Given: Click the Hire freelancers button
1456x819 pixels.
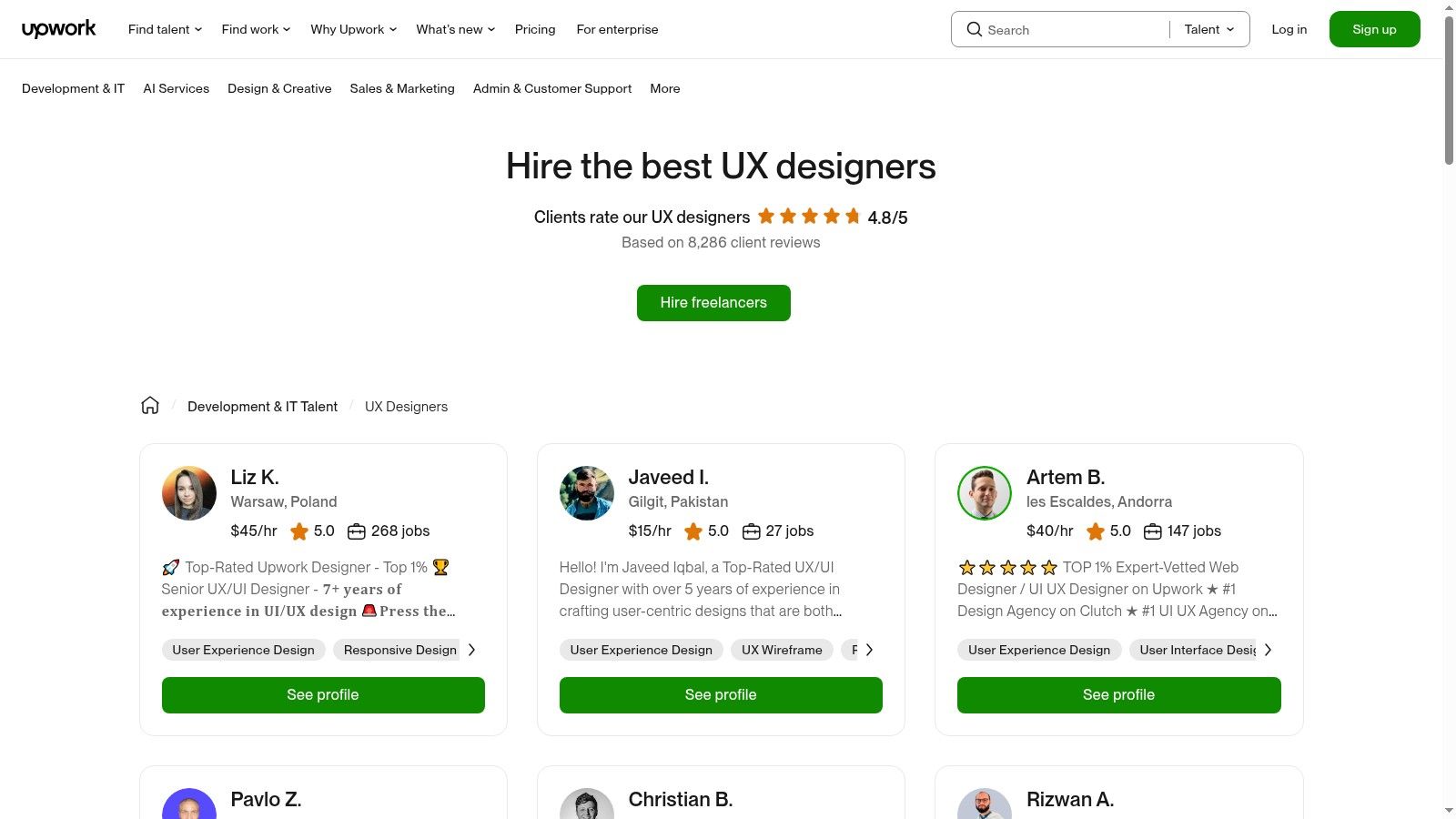Looking at the screenshot, I should tap(713, 302).
